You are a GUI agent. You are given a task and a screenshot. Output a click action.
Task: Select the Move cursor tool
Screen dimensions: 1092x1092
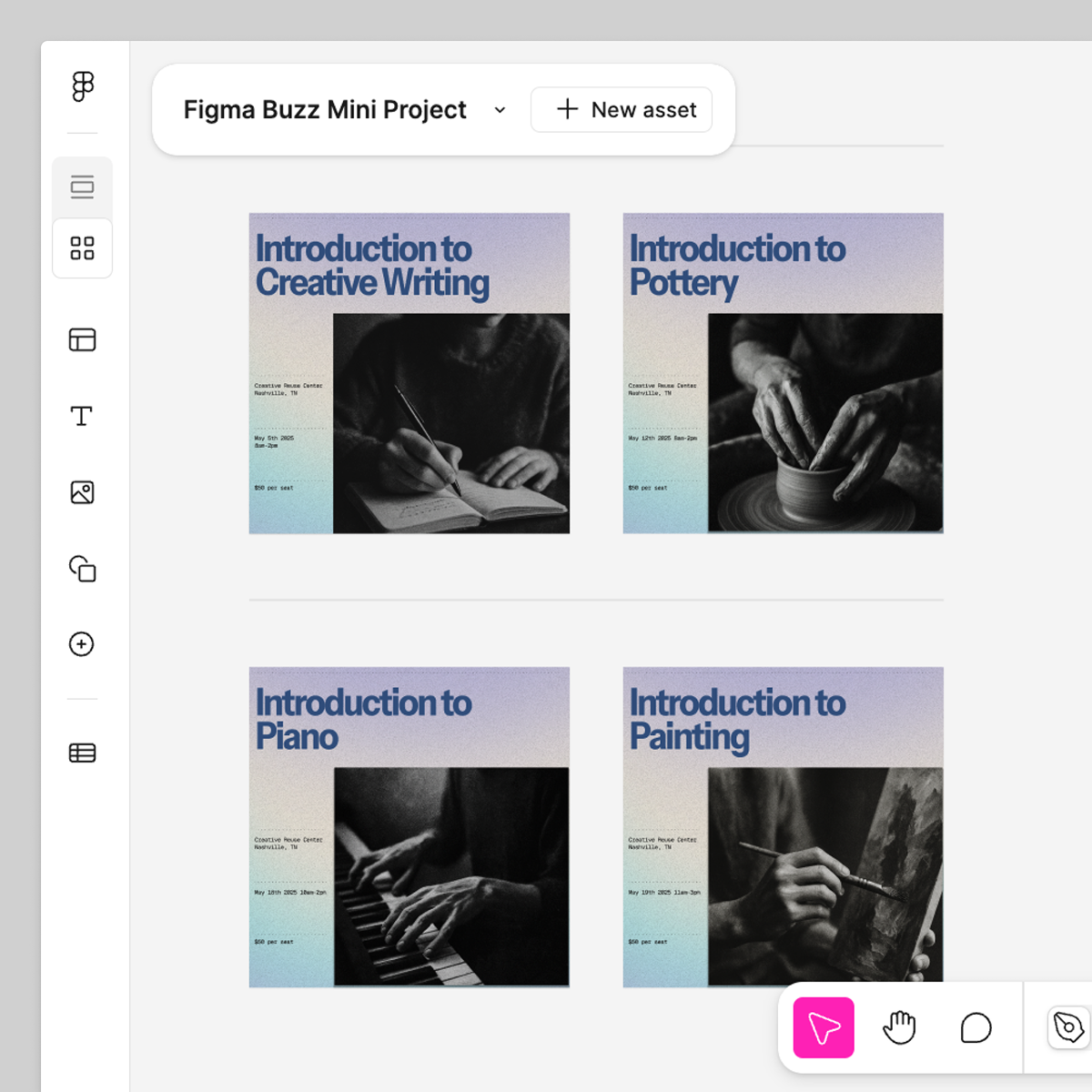click(824, 1027)
